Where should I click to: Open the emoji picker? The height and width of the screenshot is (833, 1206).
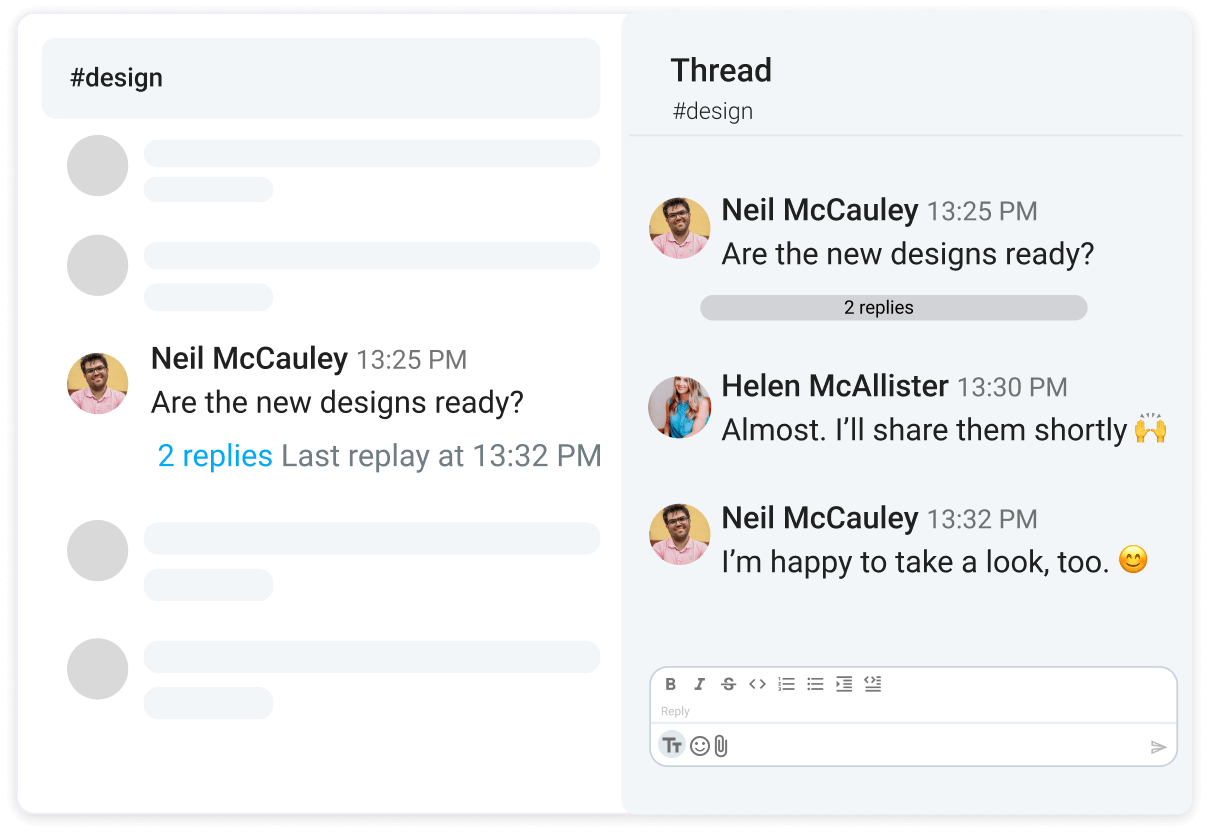(x=699, y=746)
